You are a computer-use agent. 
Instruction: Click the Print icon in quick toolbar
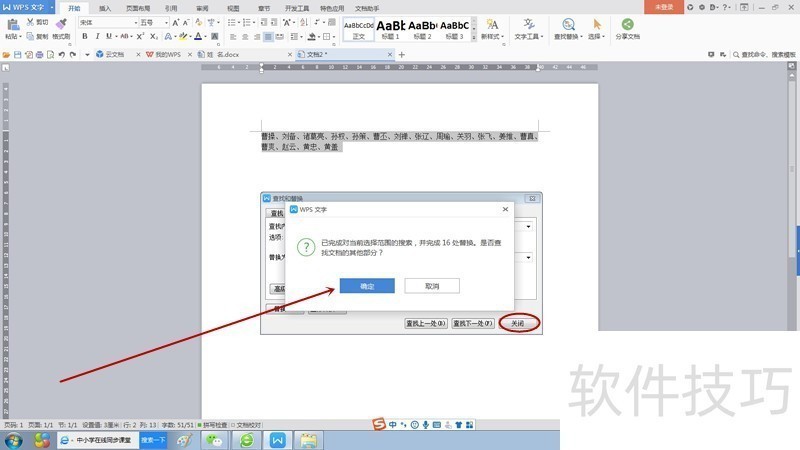39,55
